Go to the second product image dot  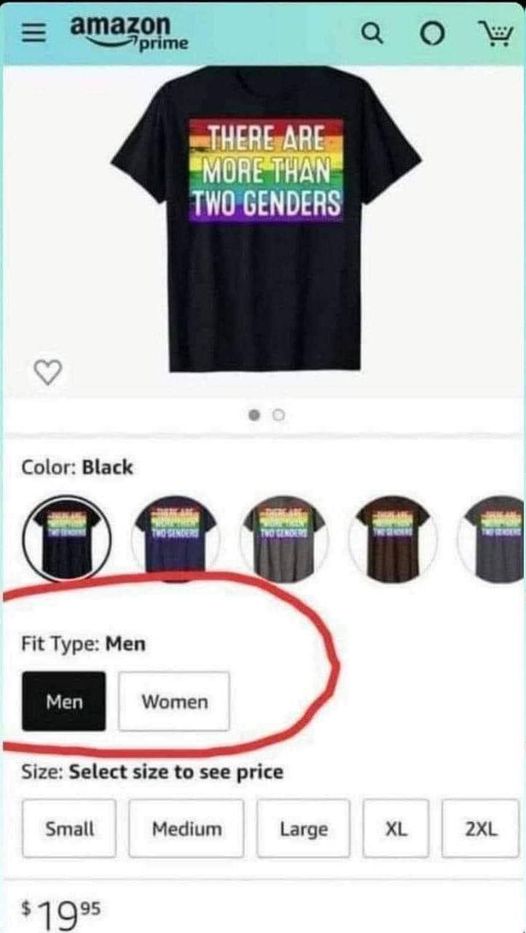[280, 415]
